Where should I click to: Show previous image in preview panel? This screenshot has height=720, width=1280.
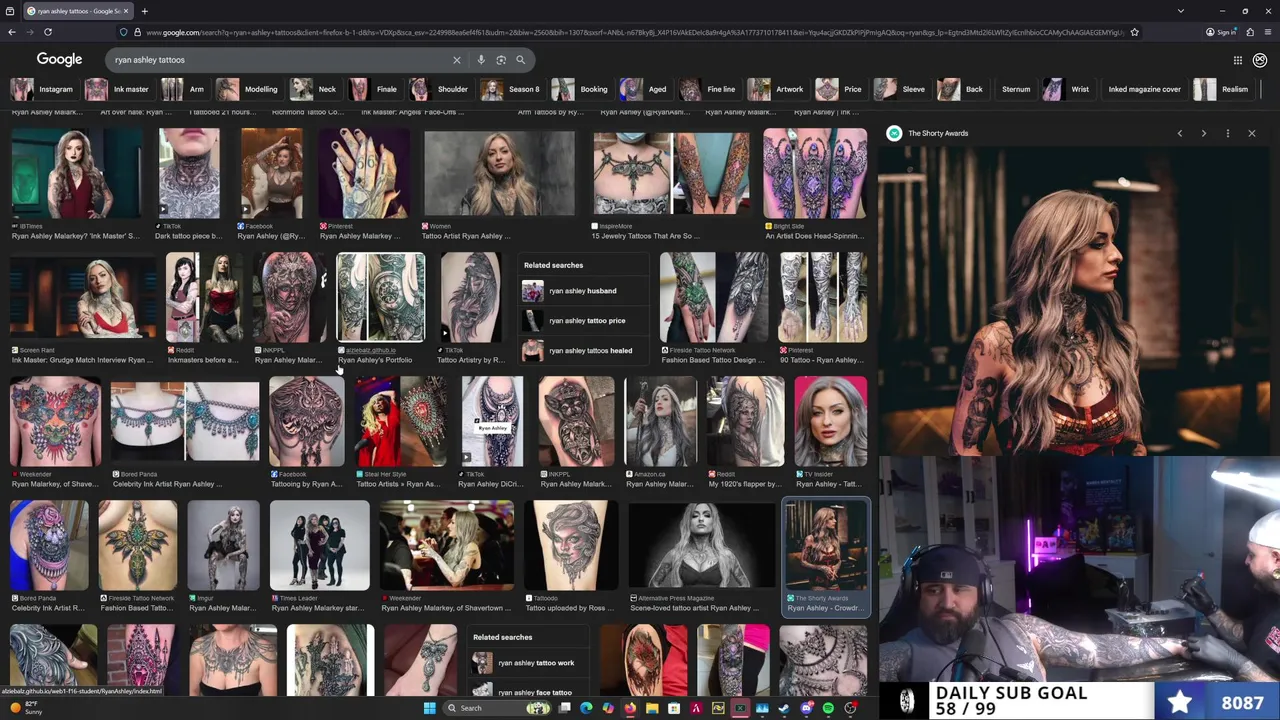click(1180, 133)
